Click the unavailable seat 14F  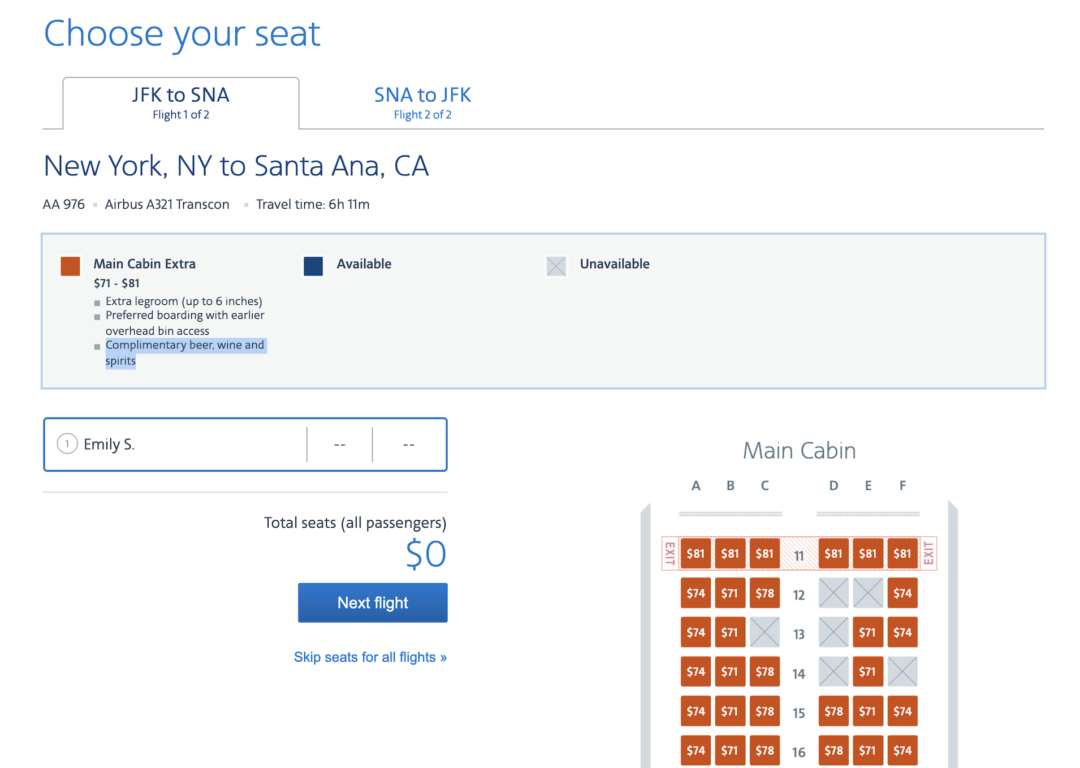[x=902, y=671]
